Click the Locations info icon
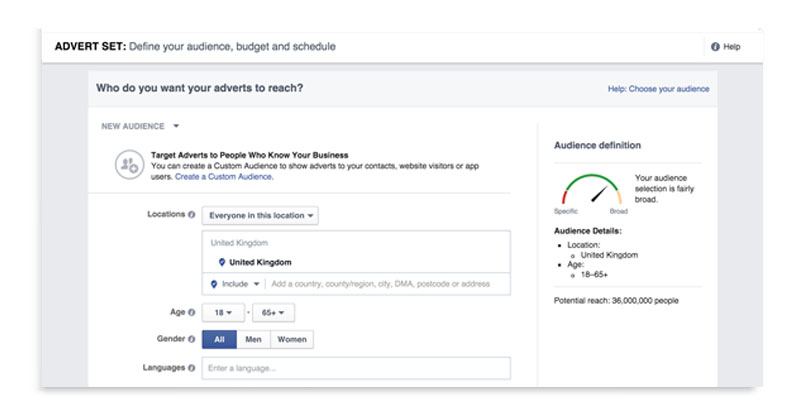This screenshot has height=405, width=800. pyautogui.click(x=191, y=215)
